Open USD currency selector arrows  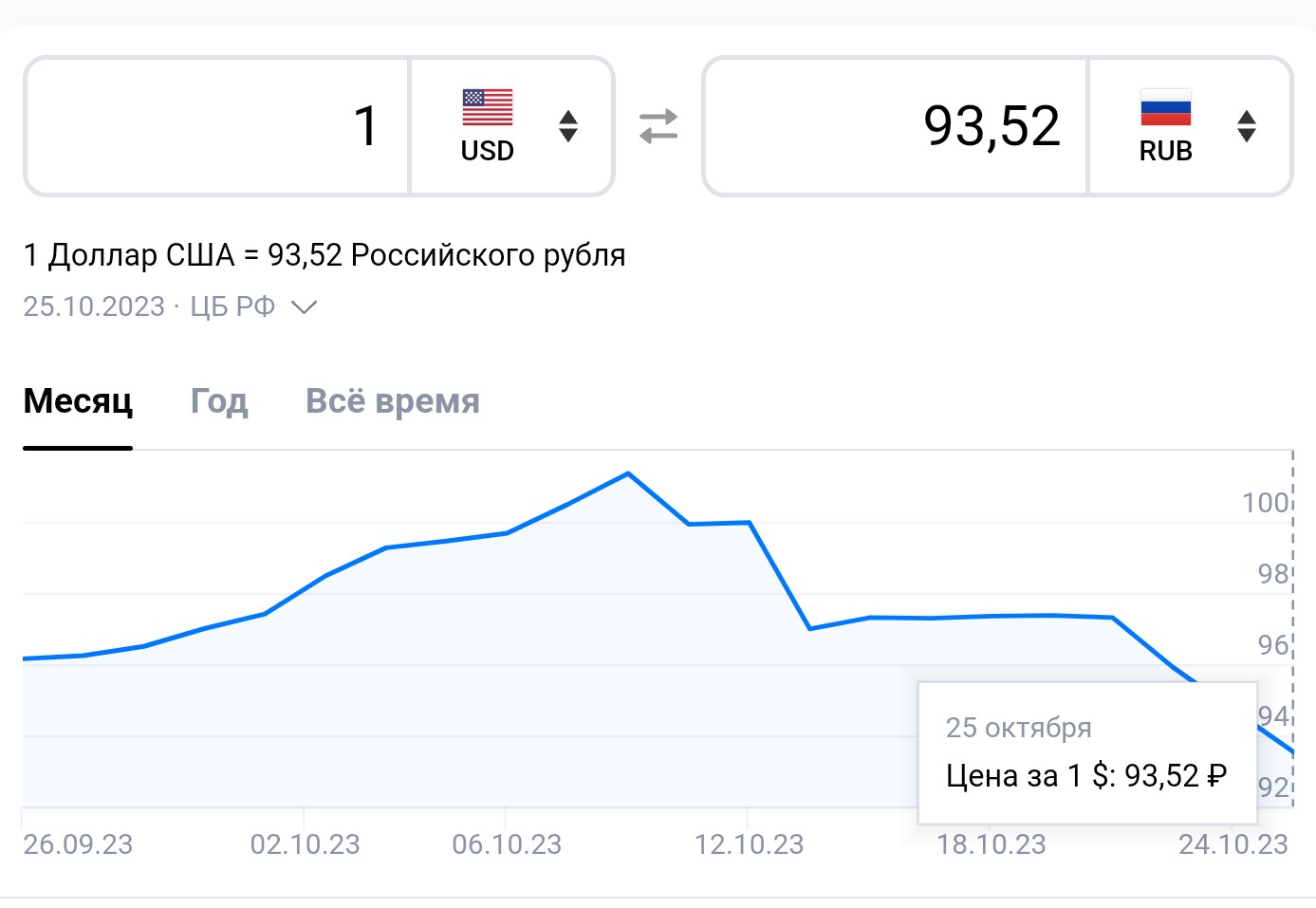click(568, 126)
